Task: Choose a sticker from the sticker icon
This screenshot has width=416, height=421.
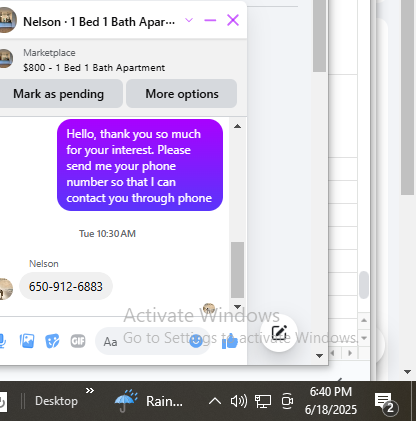Action: [52, 341]
